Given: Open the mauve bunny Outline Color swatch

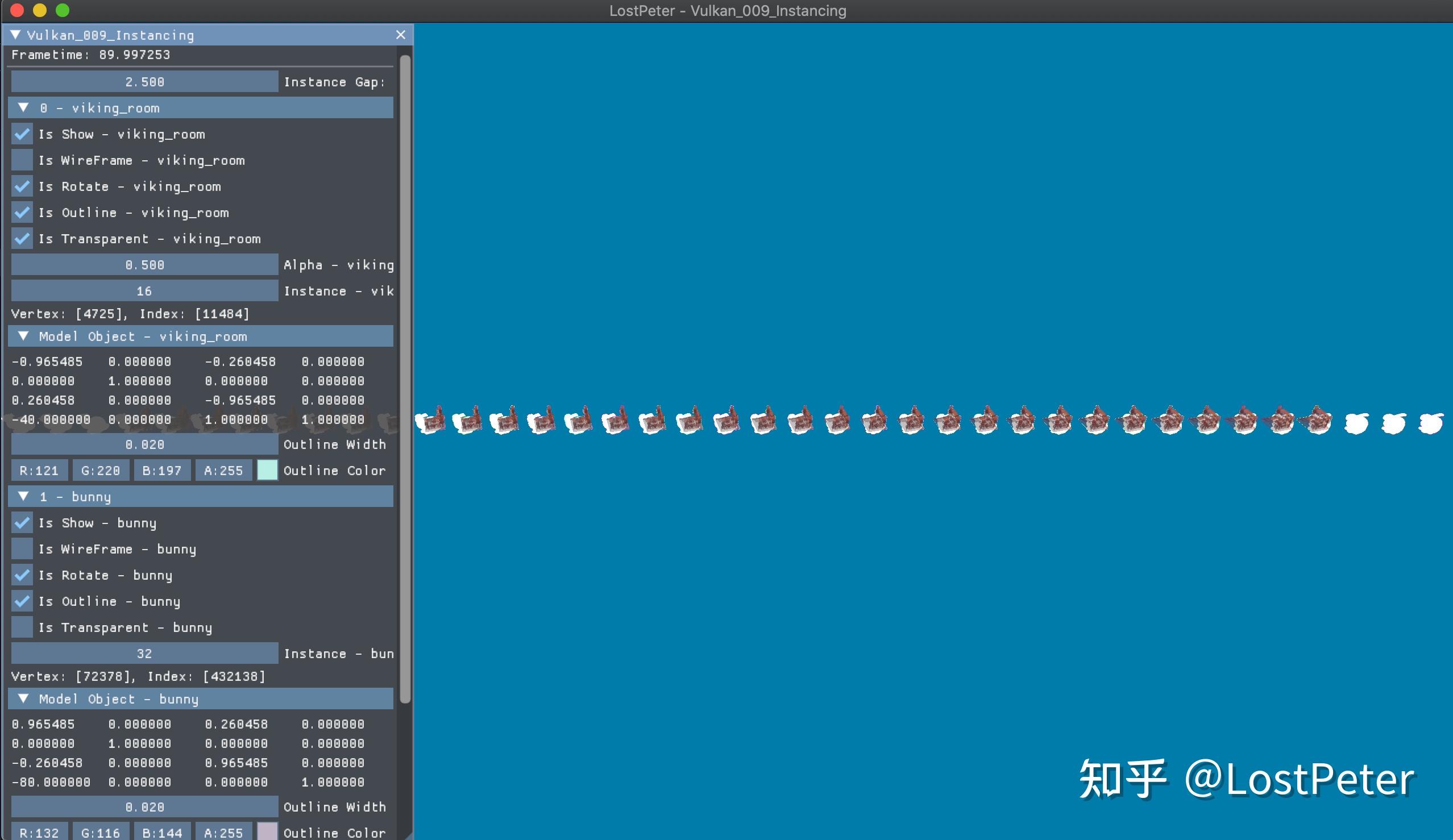Looking at the screenshot, I should point(268,832).
